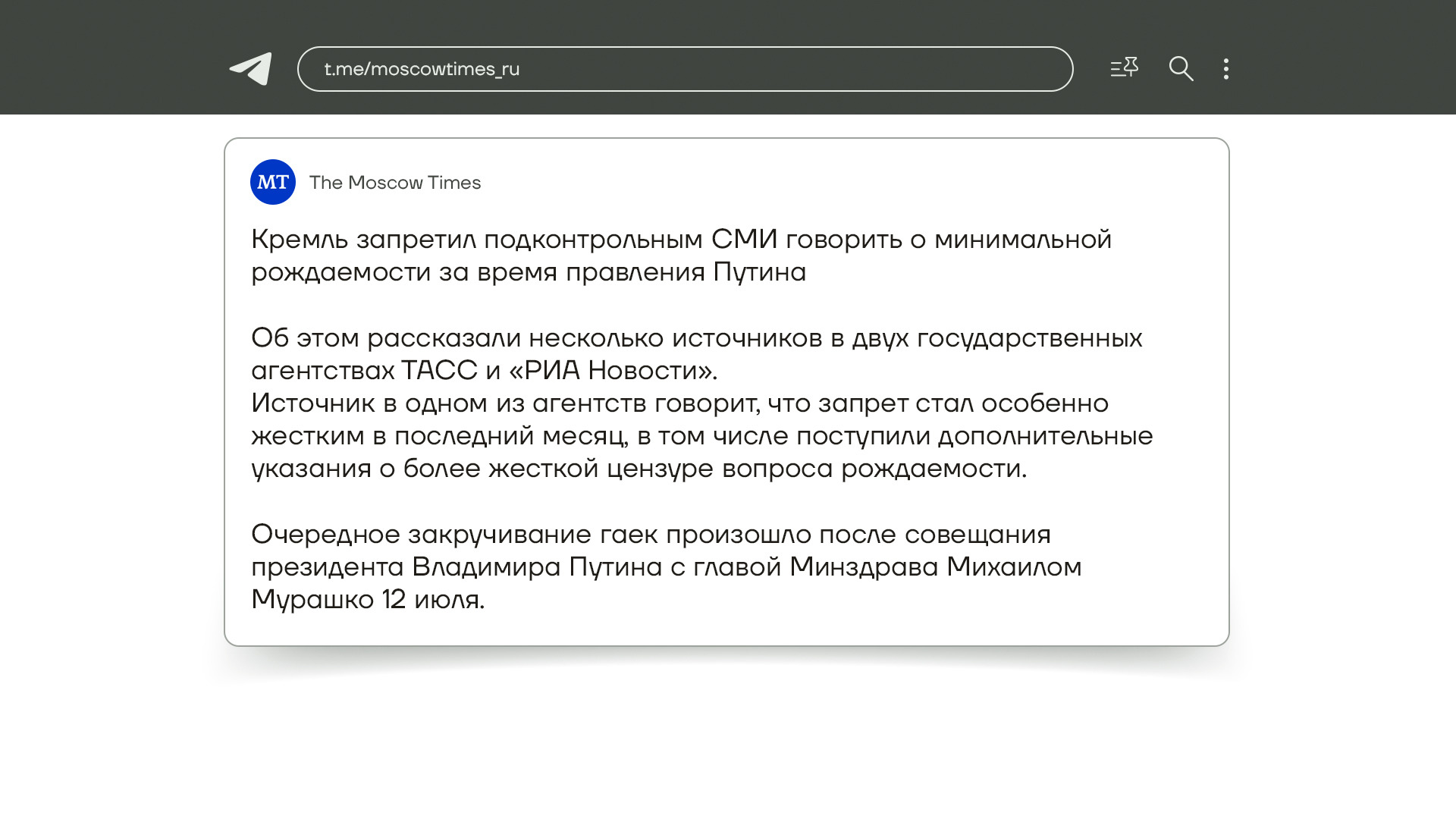Open The Moscow Times channel name
This screenshot has height=819, width=1456.
(395, 183)
